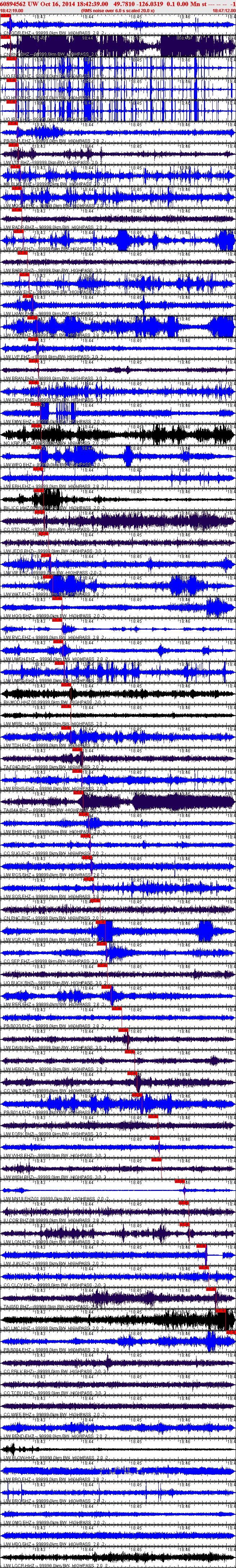This screenshot has width=236, height=1568.
Task: Click the red pick marker on UW NN18 trace
Action: pos(180,1182)
